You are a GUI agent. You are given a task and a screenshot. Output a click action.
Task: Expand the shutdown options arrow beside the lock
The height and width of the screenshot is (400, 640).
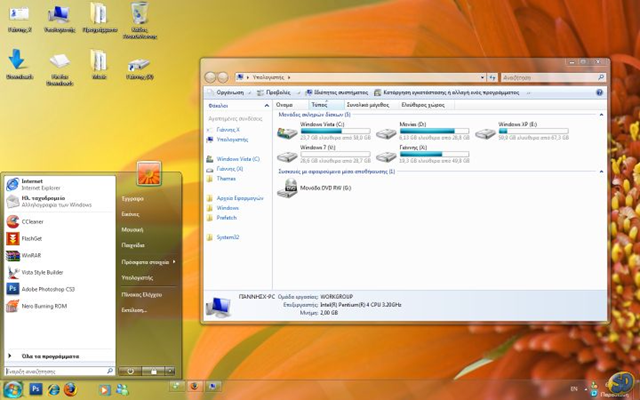170,371
